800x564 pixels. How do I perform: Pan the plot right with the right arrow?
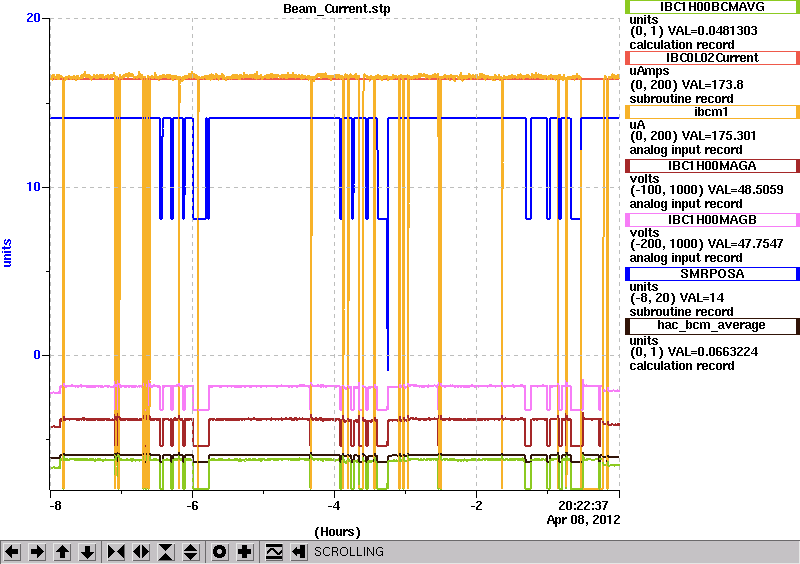tap(37, 552)
